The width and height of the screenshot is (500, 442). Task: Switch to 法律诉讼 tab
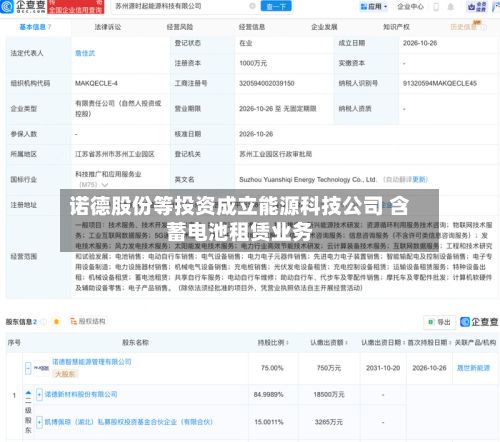click(108, 27)
